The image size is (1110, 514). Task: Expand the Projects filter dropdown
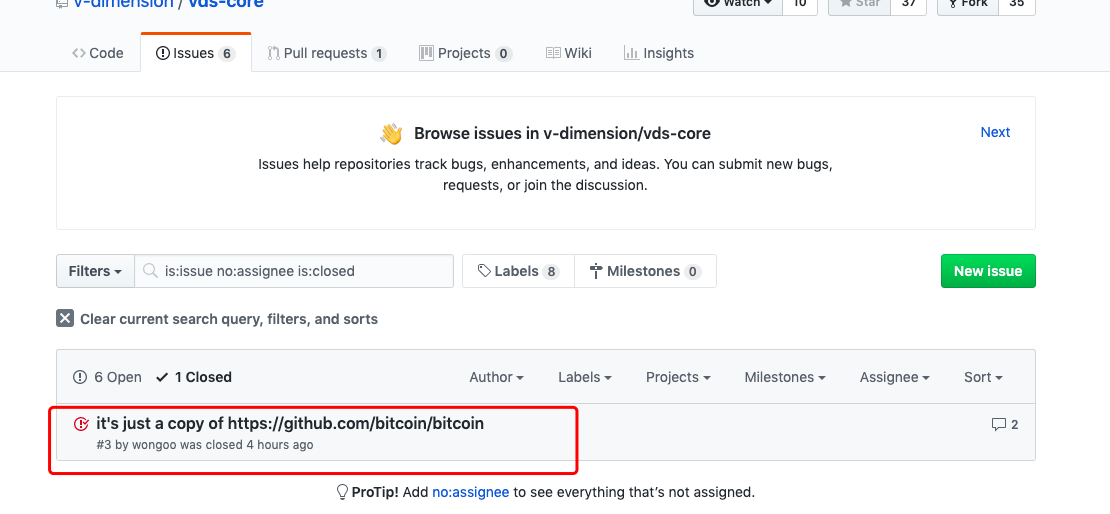(678, 377)
